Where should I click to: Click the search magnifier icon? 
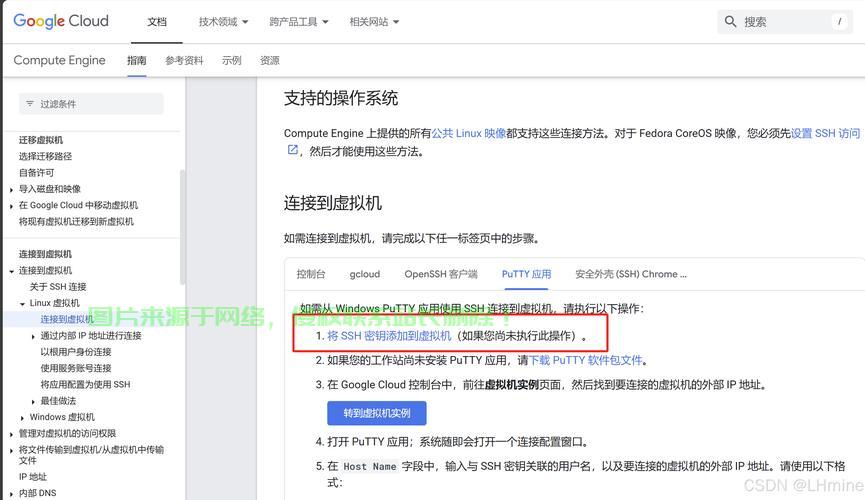[730, 22]
